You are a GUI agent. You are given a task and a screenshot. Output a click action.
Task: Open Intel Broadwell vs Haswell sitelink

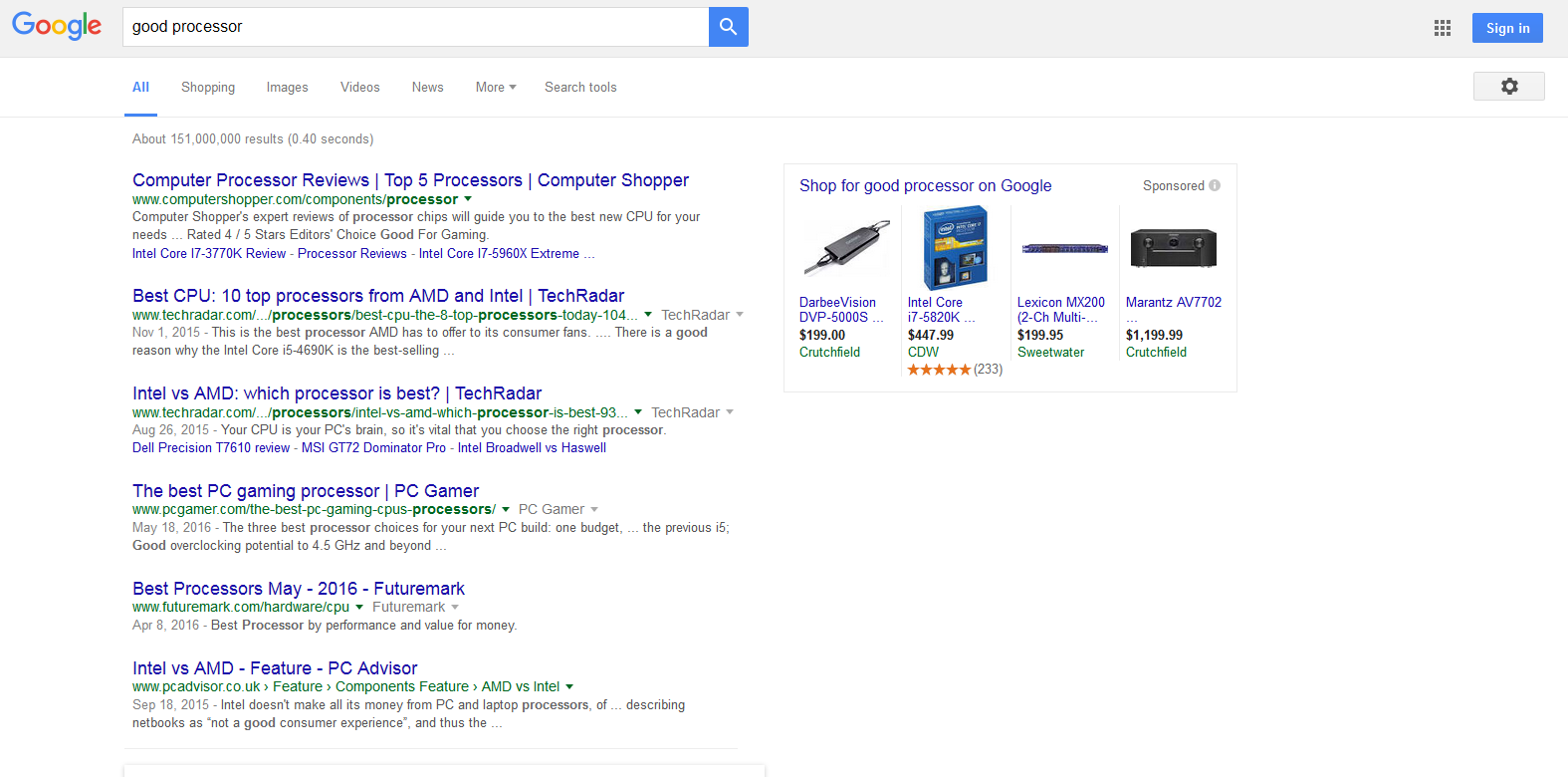pos(532,448)
